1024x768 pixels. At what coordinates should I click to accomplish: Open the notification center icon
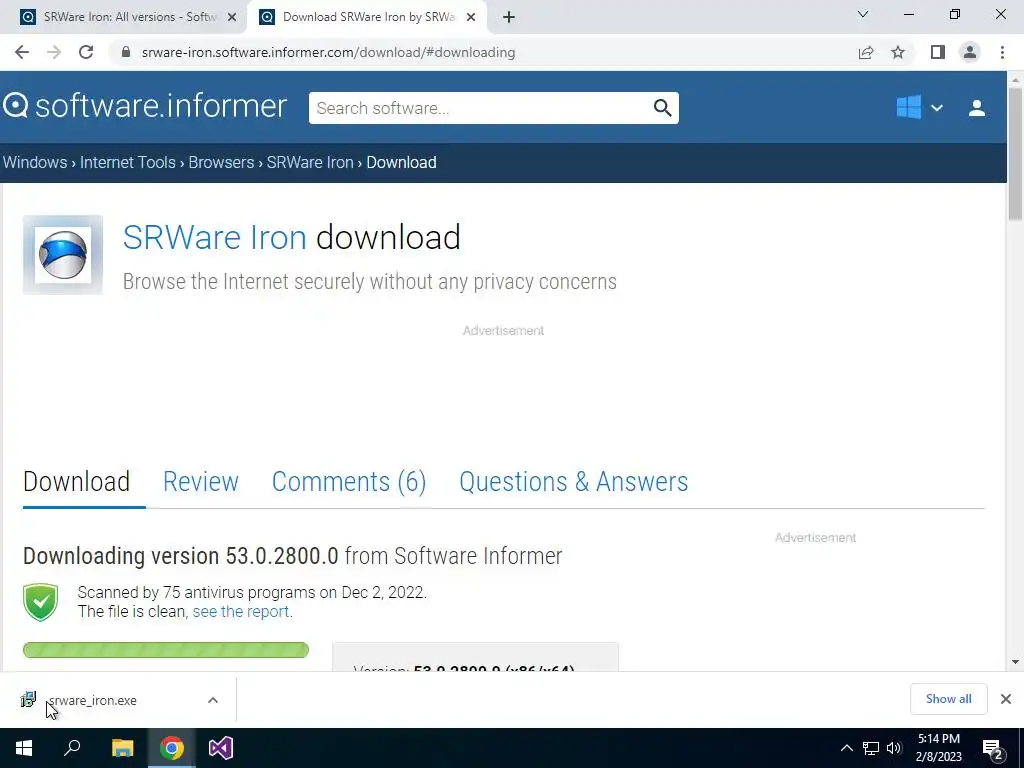993,748
